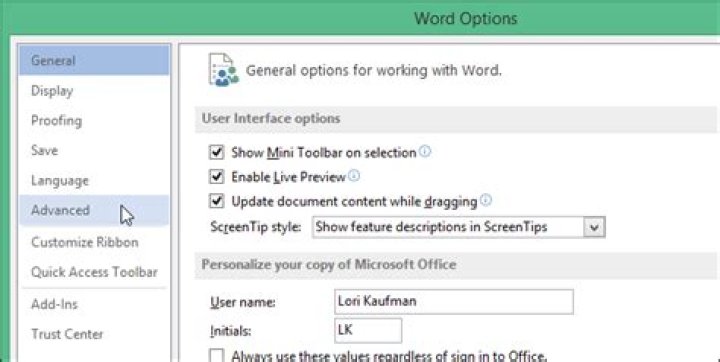This screenshot has height=362, width=720.
Task: Click the Initials field
Action: click(368, 330)
